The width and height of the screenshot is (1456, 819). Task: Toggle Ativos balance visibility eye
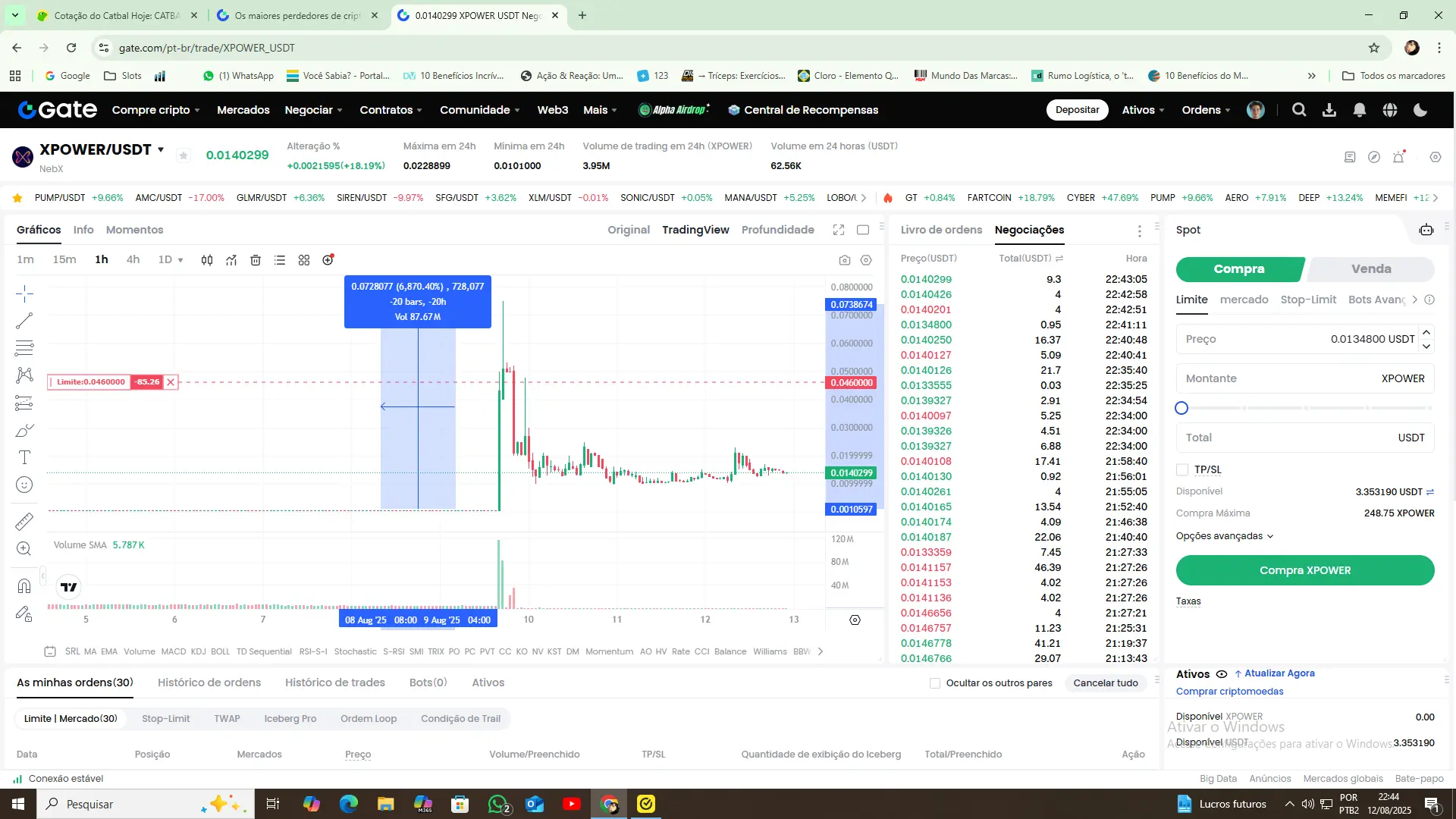[x=1222, y=674]
